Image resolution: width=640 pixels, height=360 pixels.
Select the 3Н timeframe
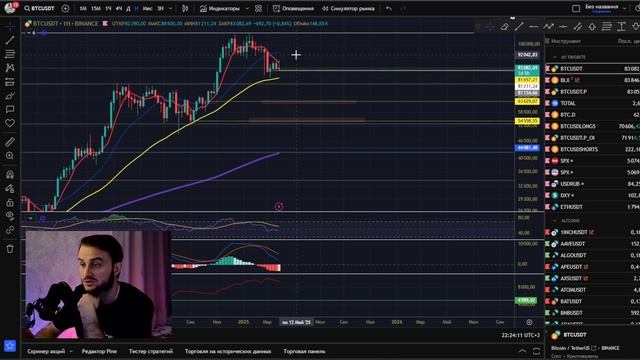tap(160, 8)
